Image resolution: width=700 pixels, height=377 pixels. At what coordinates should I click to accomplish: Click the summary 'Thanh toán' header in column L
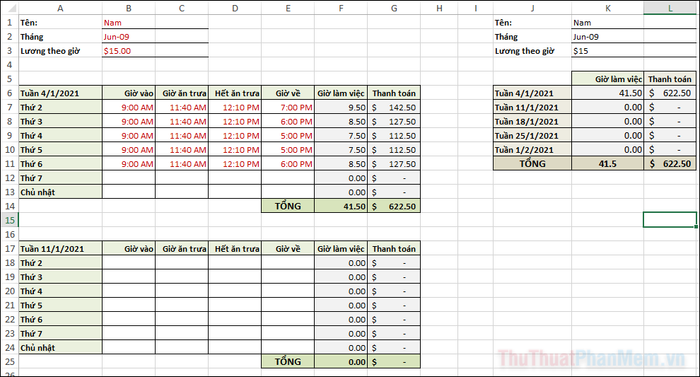670,79
